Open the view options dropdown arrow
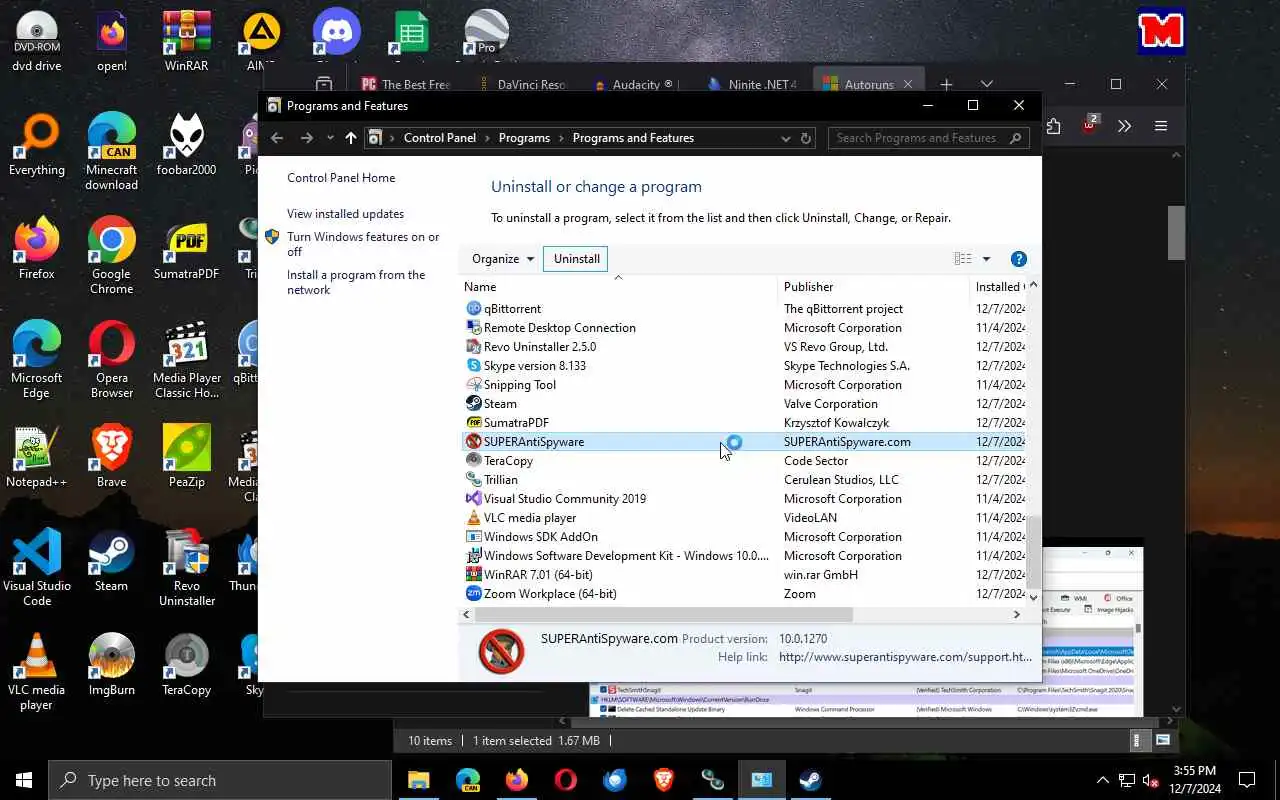Viewport: 1280px width, 800px height. point(986,259)
